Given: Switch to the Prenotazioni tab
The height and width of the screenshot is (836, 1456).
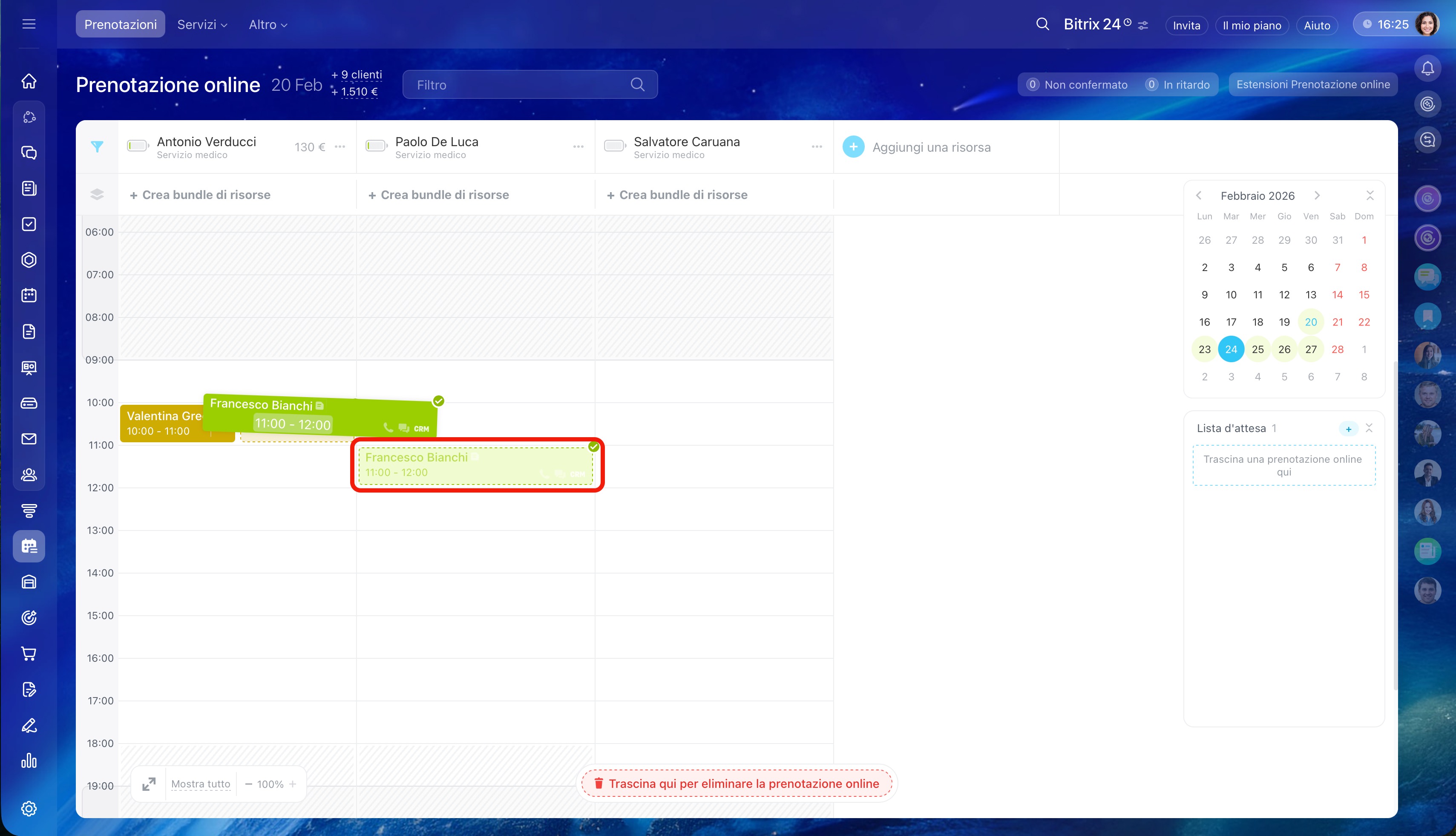Looking at the screenshot, I should point(120,24).
